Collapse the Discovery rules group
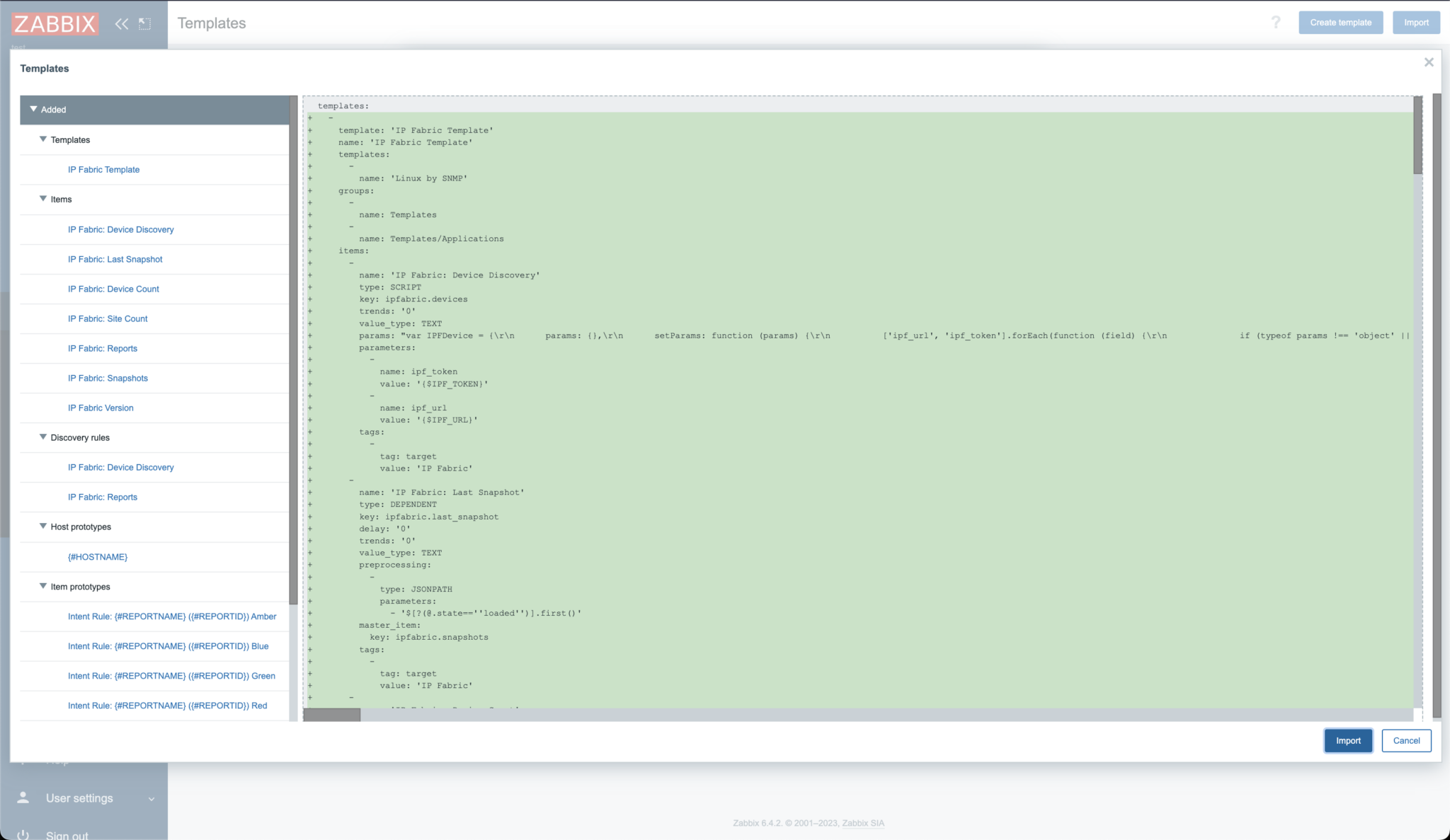Viewport: 1450px width, 840px height. [x=43, y=437]
